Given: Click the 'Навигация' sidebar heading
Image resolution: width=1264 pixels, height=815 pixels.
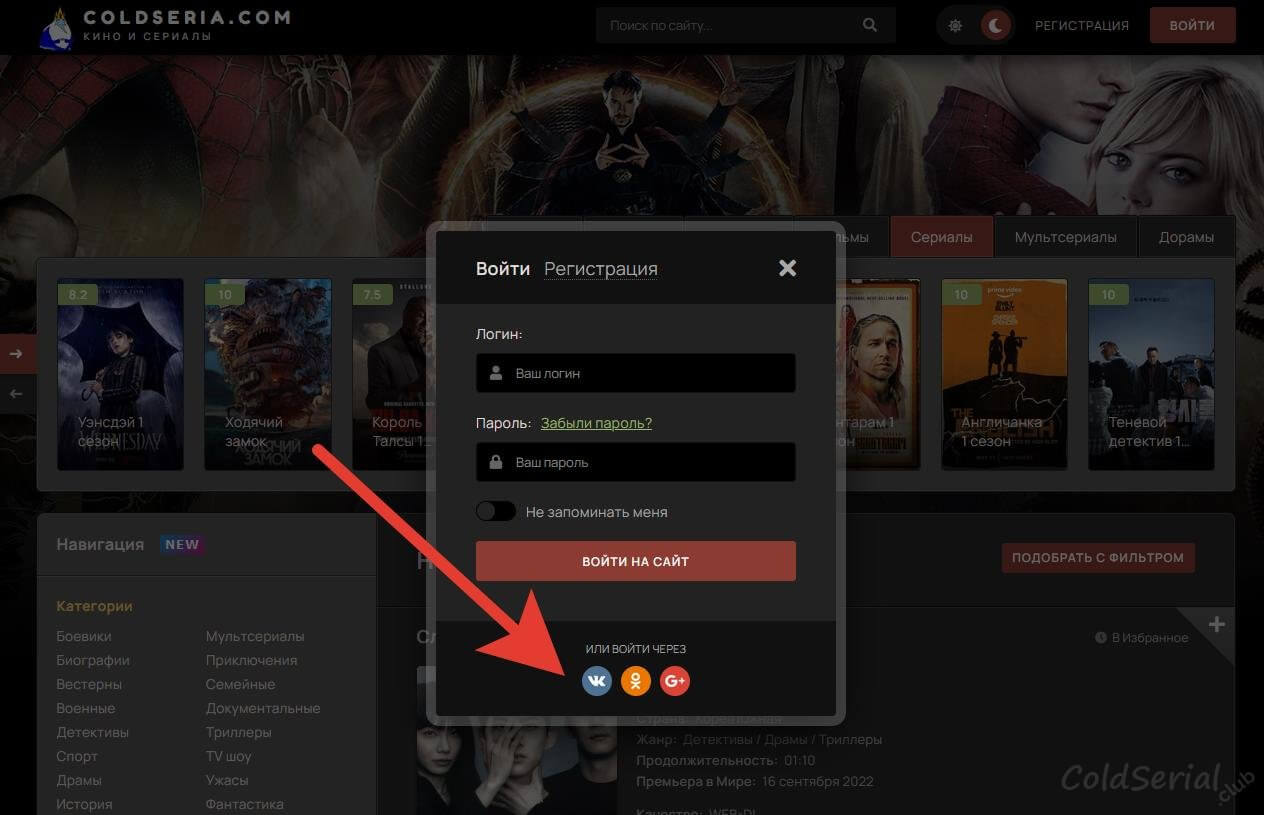Looking at the screenshot, I should tap(100, 544).
